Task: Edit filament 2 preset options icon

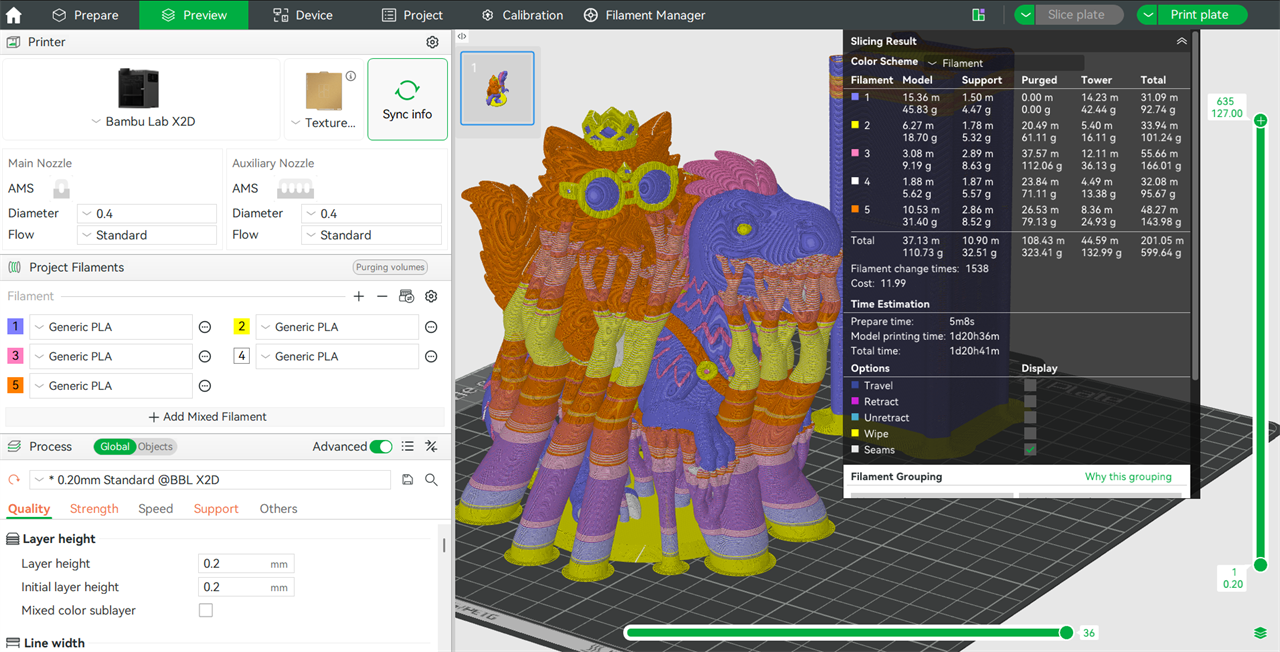Action: (x=431, y=327)
